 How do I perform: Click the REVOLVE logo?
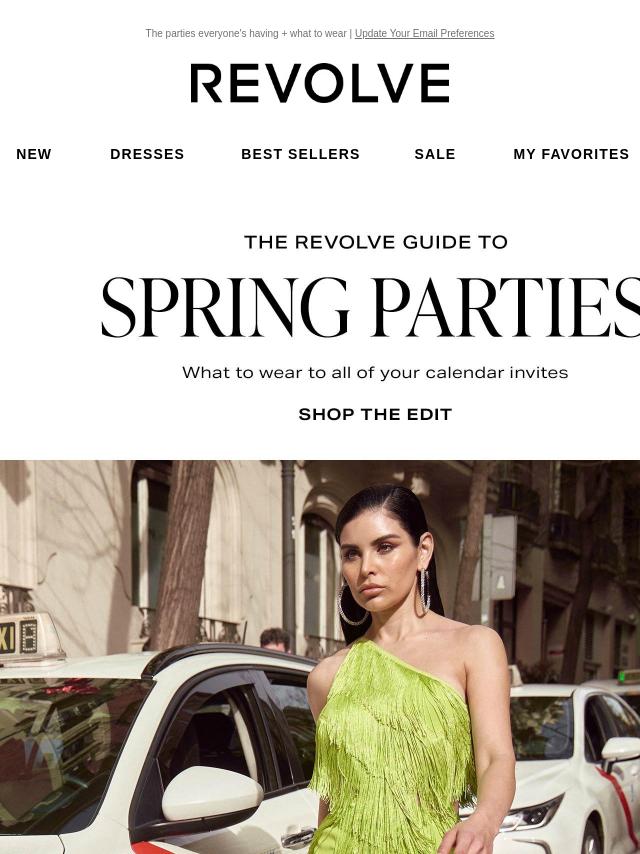[320, 83]
